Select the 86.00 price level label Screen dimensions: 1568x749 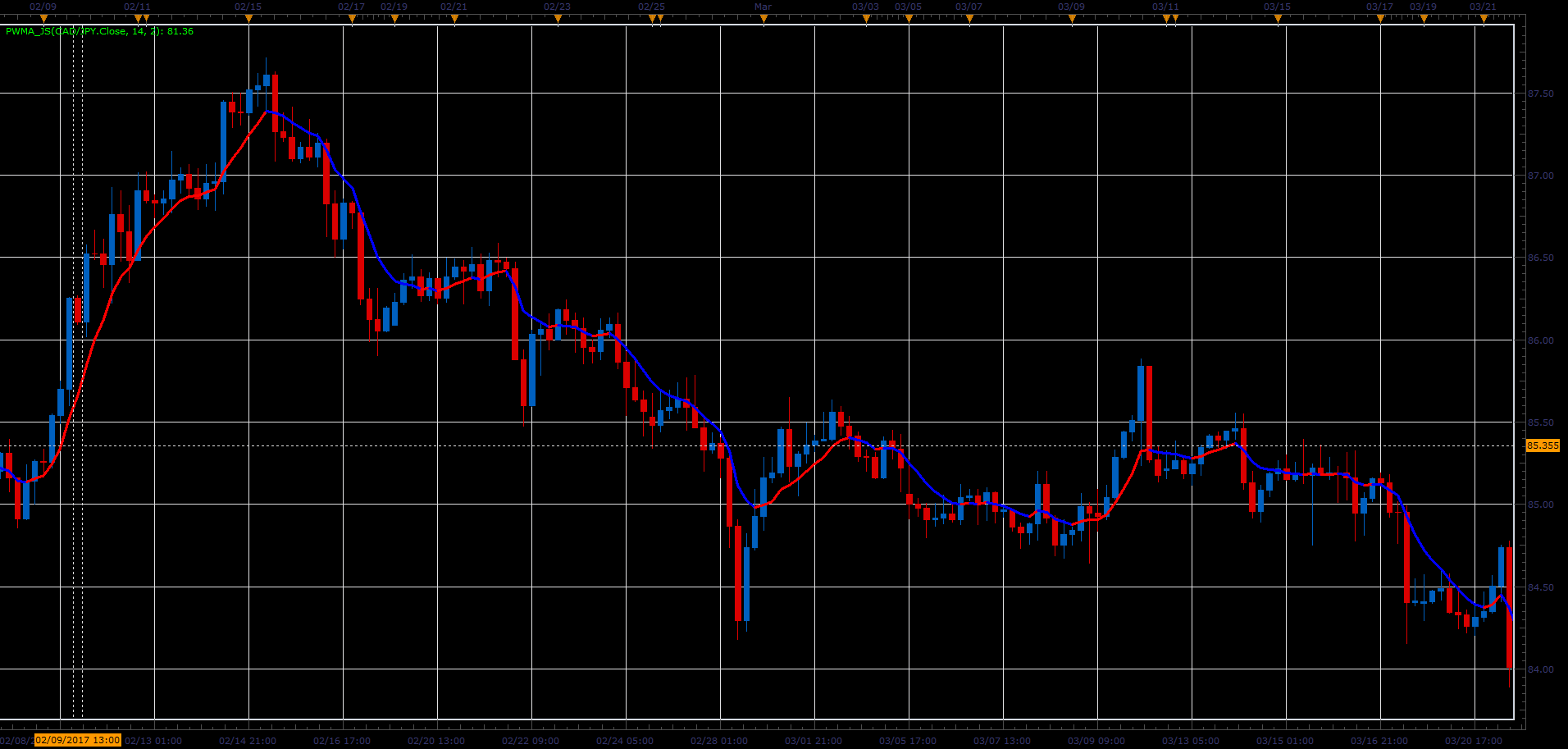(x=1541, y=340)
